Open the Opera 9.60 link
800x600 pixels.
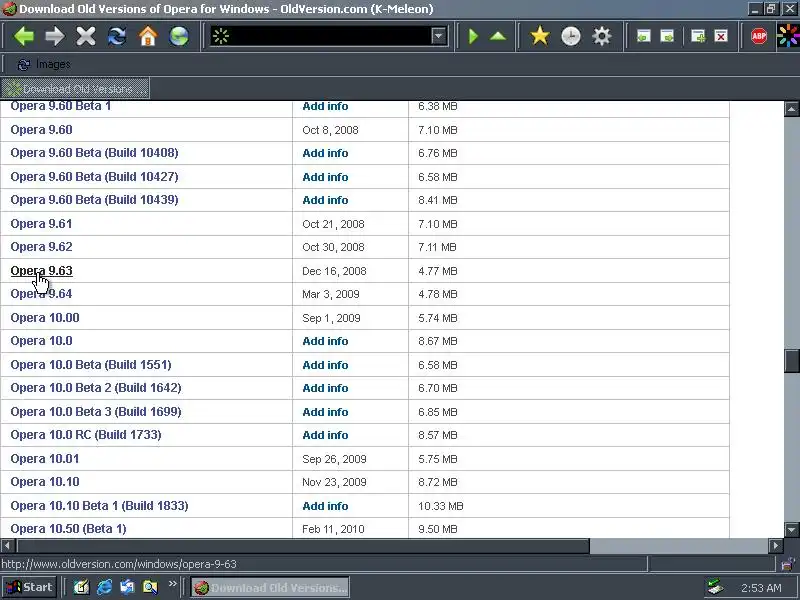coord(41,130)
